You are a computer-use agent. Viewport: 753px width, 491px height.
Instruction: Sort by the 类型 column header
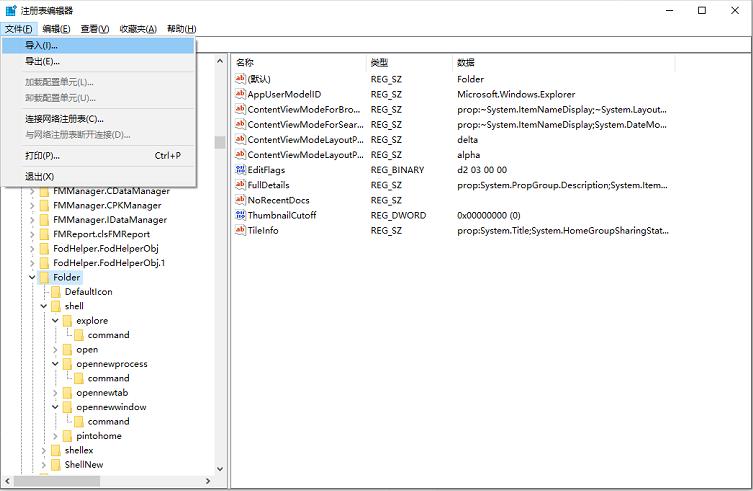pyautogui.click(x=409, y=62)
